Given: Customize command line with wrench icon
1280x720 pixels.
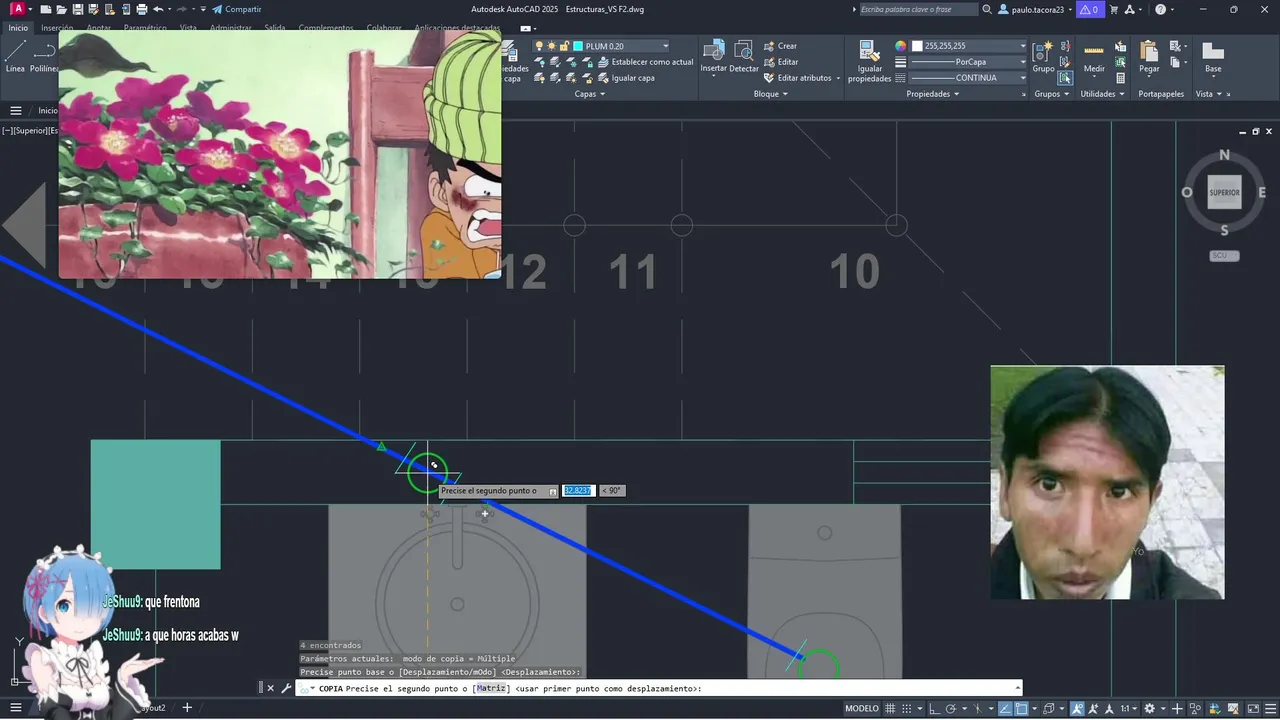Looking at the screenshot, I should point(286,688).
